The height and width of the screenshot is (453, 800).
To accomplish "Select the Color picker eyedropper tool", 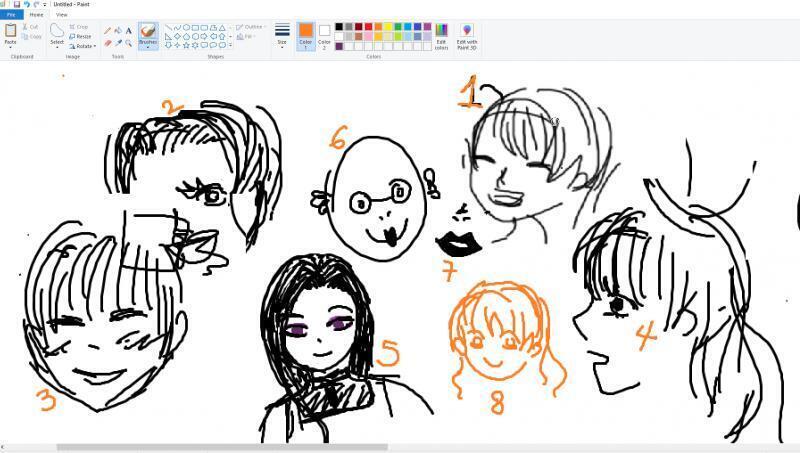I will 118,43.
